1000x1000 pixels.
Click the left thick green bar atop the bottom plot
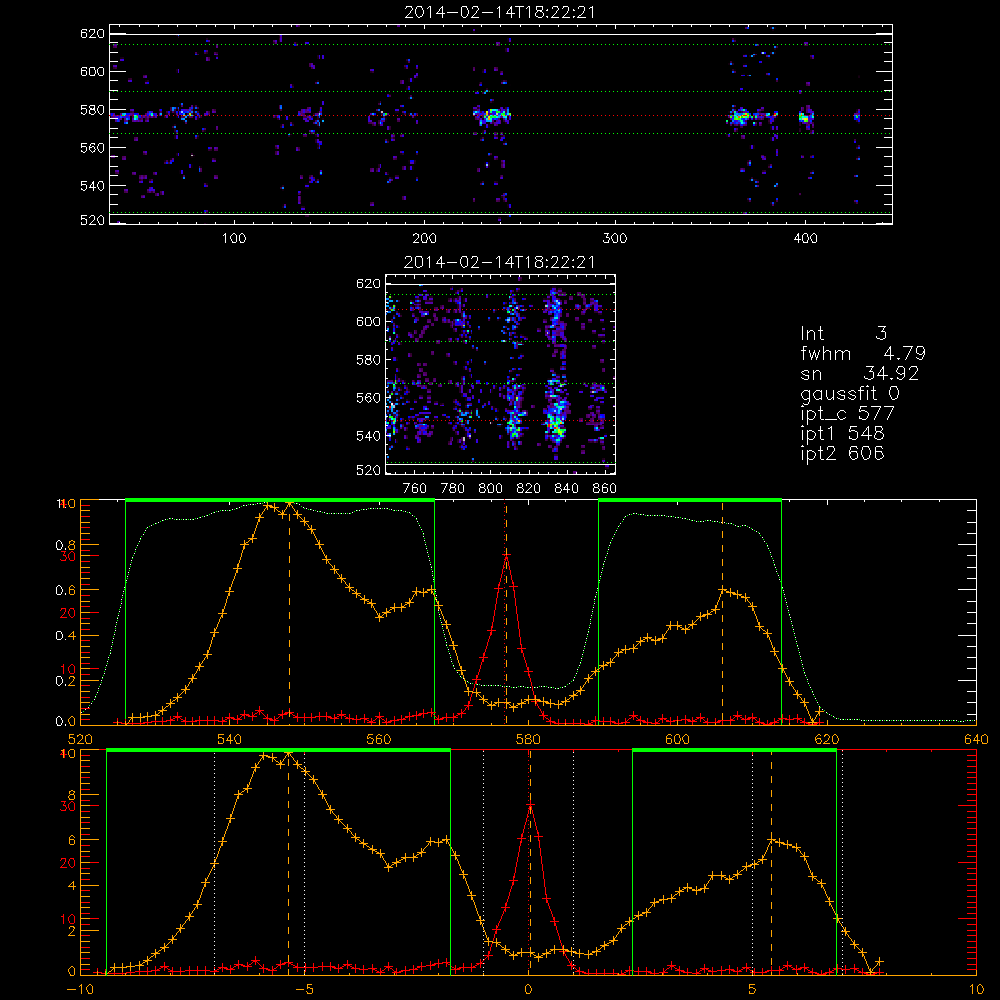[279, 751]
